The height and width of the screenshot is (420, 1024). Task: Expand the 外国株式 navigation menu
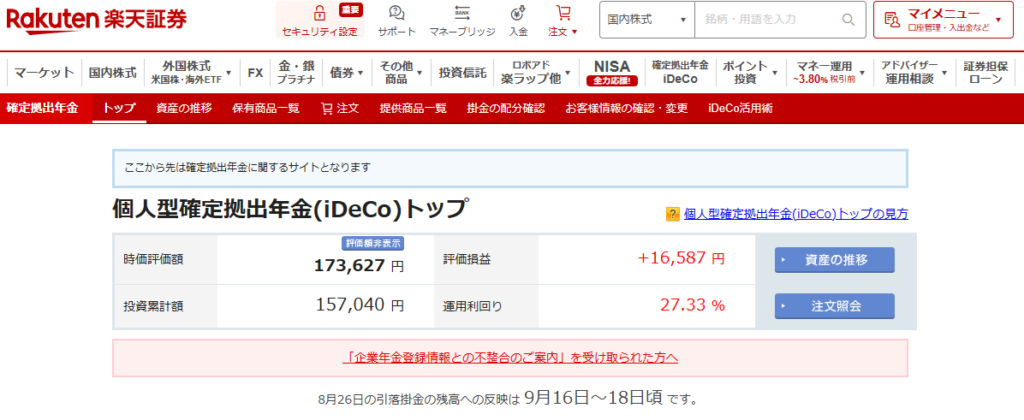point(190,73)
